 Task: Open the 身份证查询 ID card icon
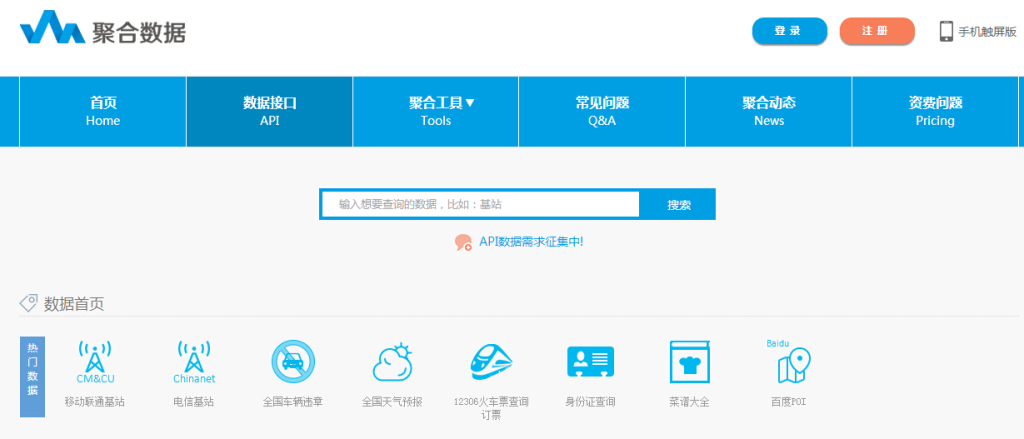point(590,361)
